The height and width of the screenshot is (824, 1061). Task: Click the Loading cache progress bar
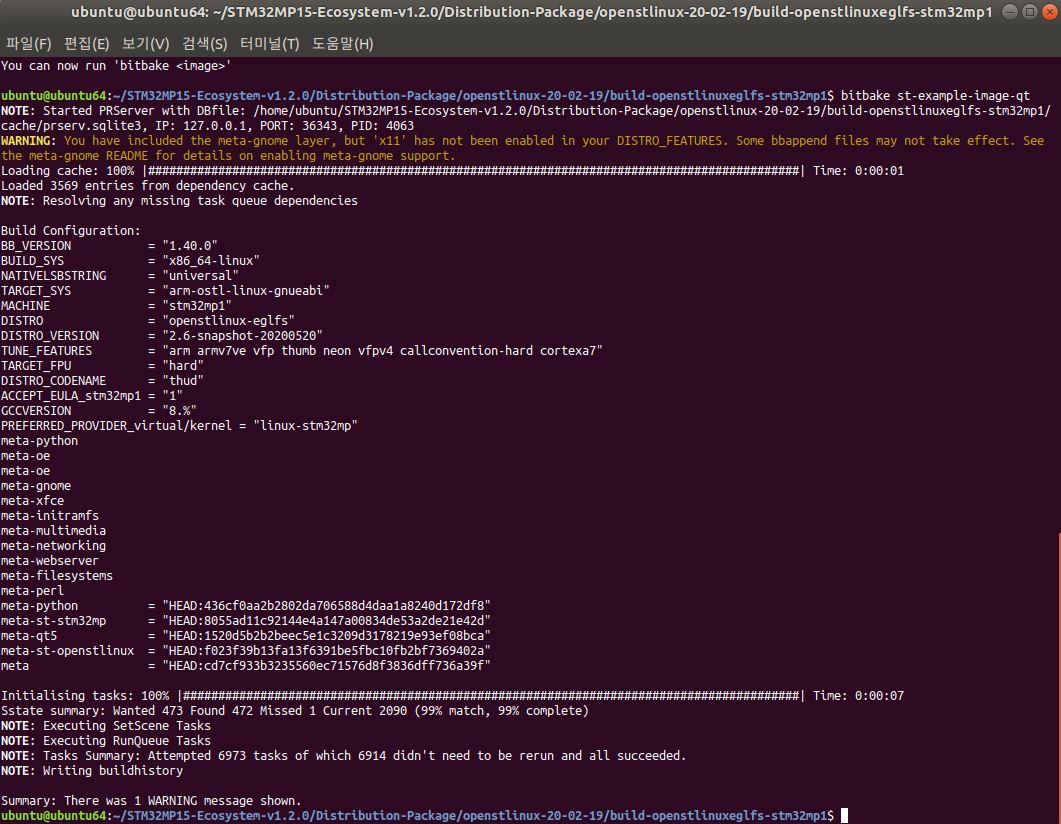pyautogui.click(x=474, y=170)
